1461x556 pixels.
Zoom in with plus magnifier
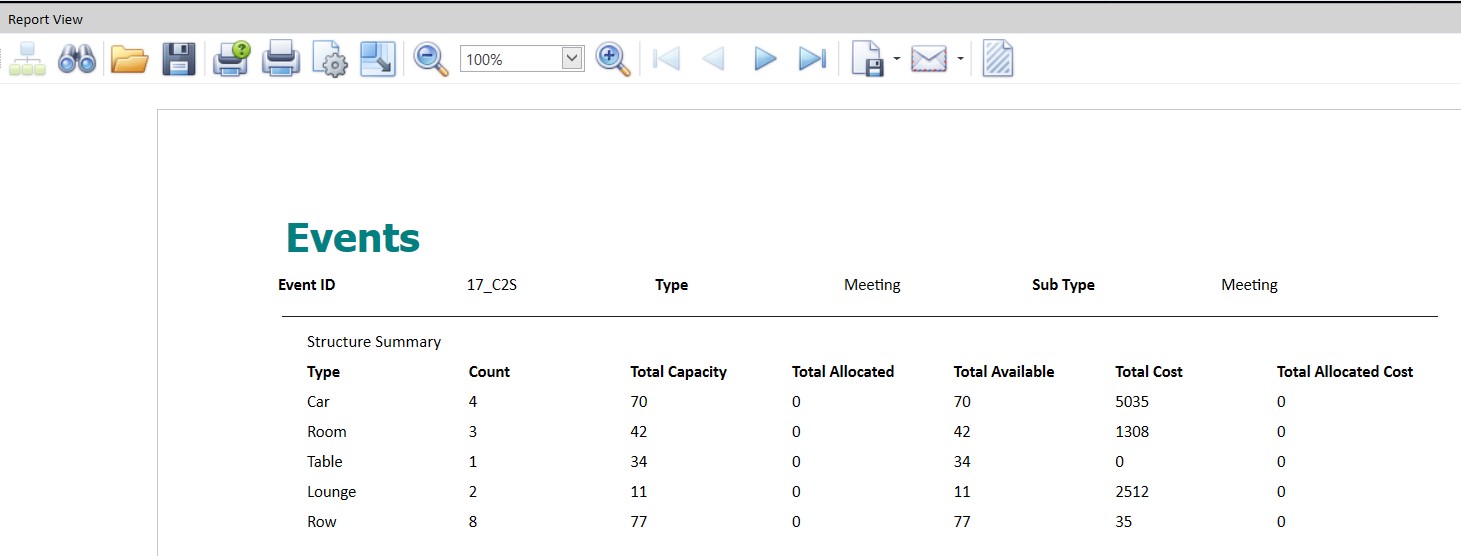point(613,59)
